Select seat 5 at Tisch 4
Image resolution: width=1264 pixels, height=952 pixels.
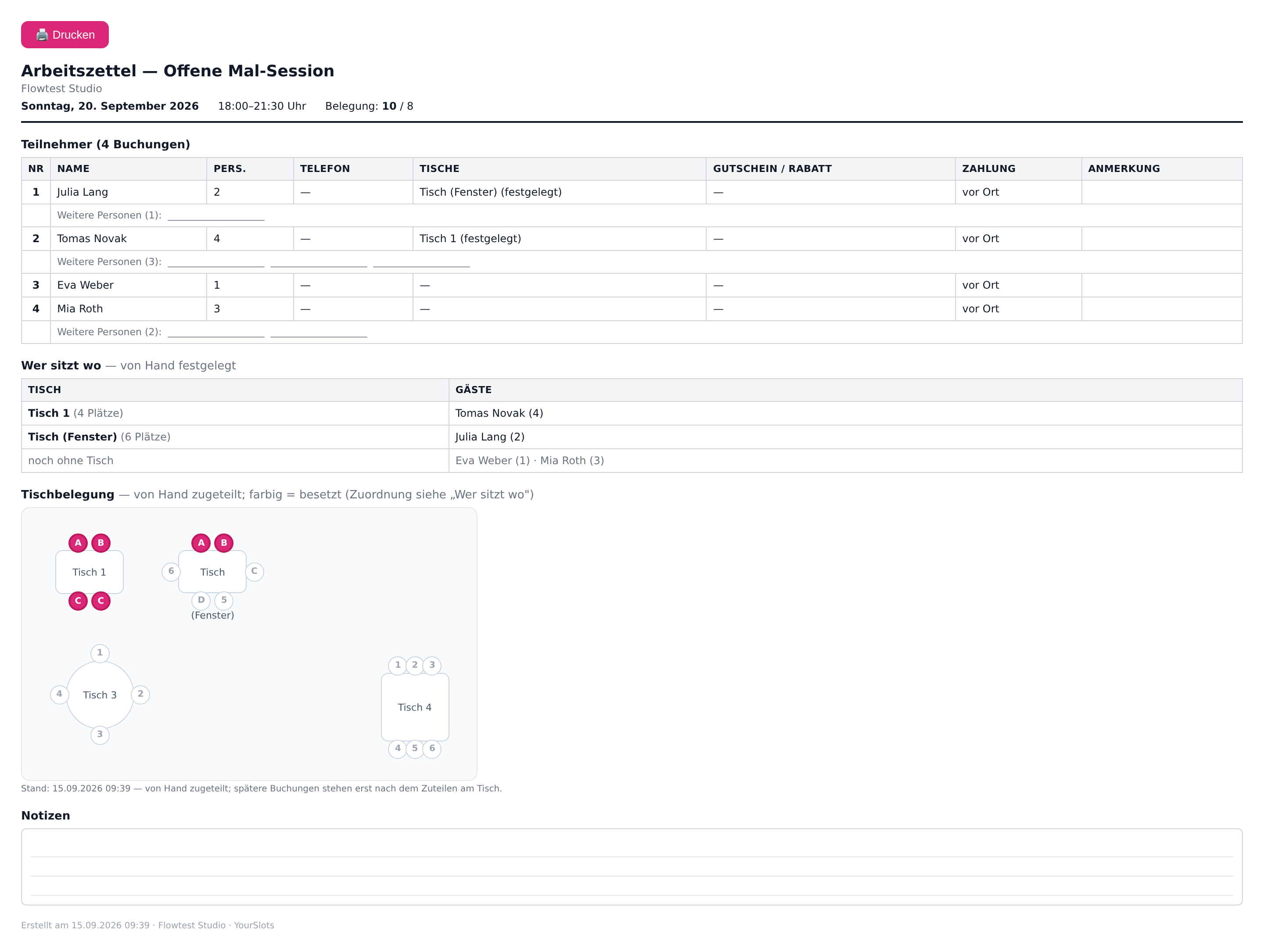[415, 749]
